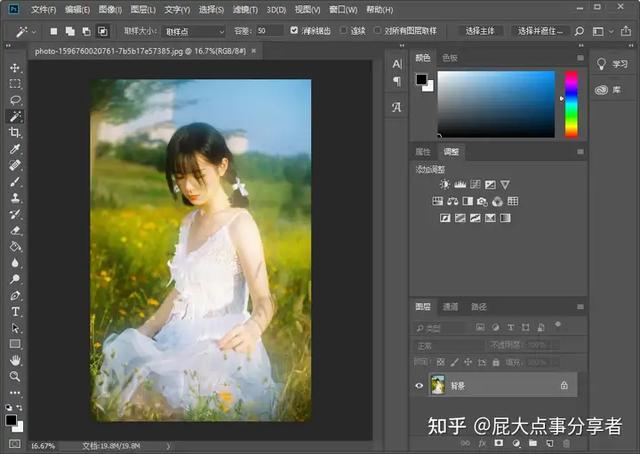This screenshot has width=640, height=454.
Task: Select the Eyedropper tool
Action: click(x=15, y=149)
